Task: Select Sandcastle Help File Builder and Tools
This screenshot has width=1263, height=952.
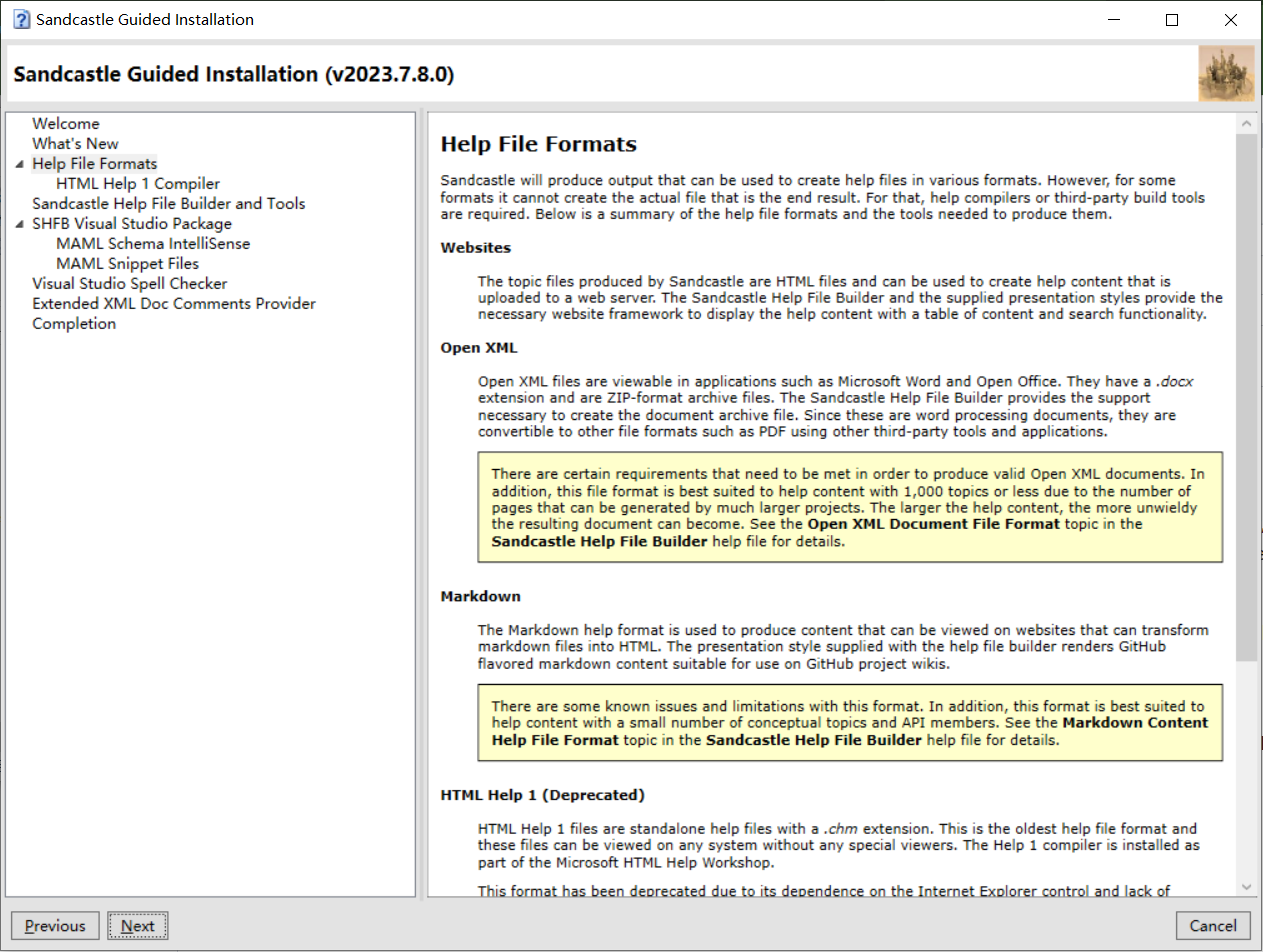Action: pos(169,204)
